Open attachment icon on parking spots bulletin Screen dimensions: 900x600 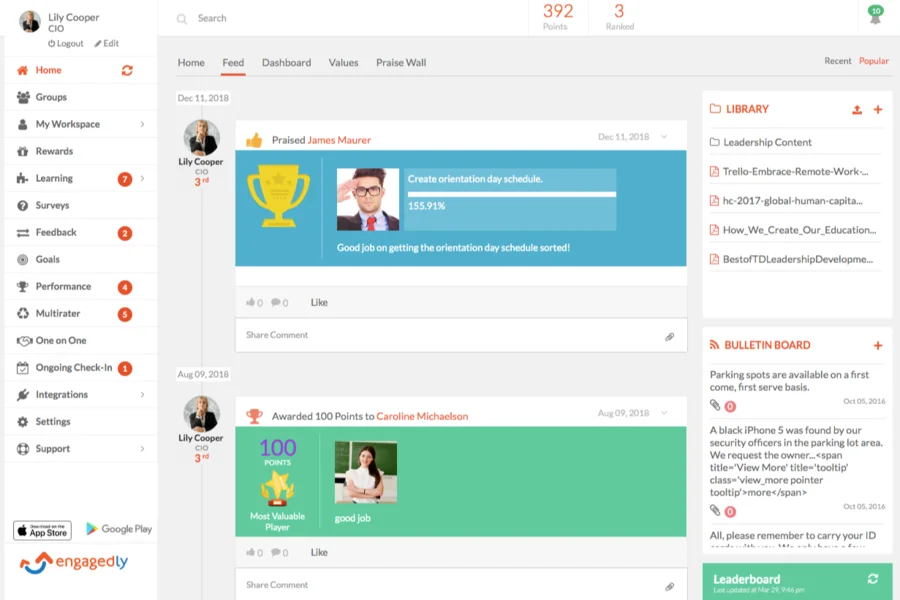click(x=715, y=405)
